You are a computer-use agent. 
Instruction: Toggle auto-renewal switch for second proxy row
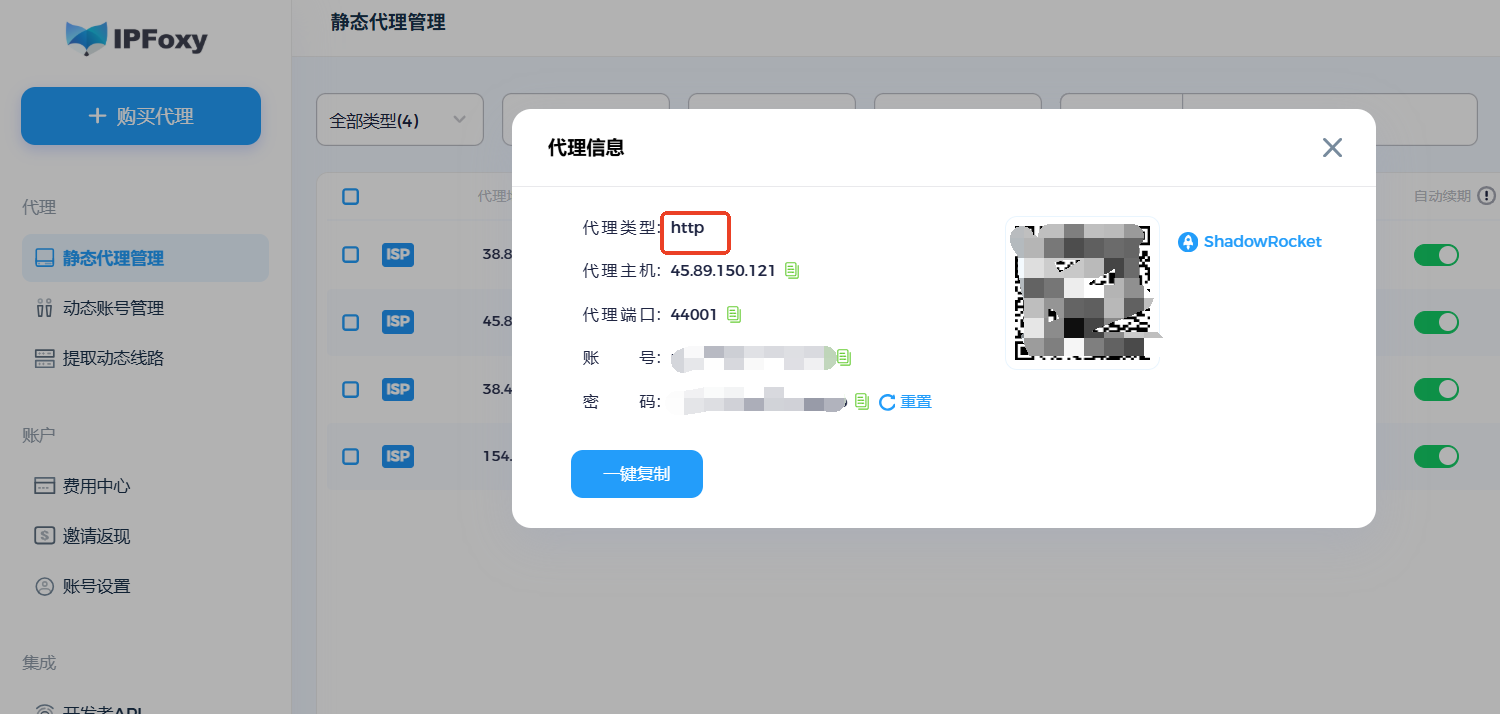coord(1436,322)
